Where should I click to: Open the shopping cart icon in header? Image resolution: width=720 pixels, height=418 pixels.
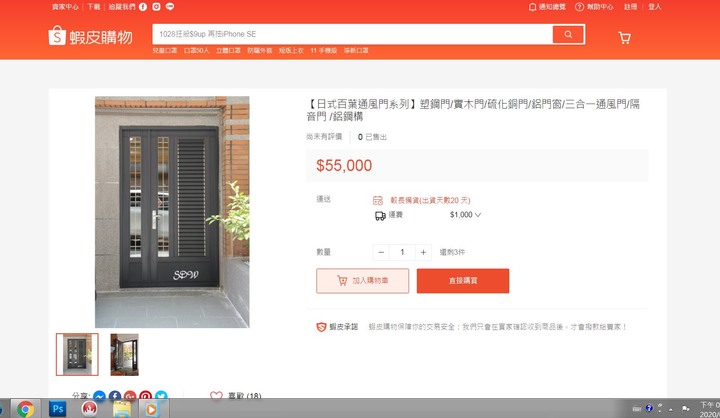tap(624, 38)
